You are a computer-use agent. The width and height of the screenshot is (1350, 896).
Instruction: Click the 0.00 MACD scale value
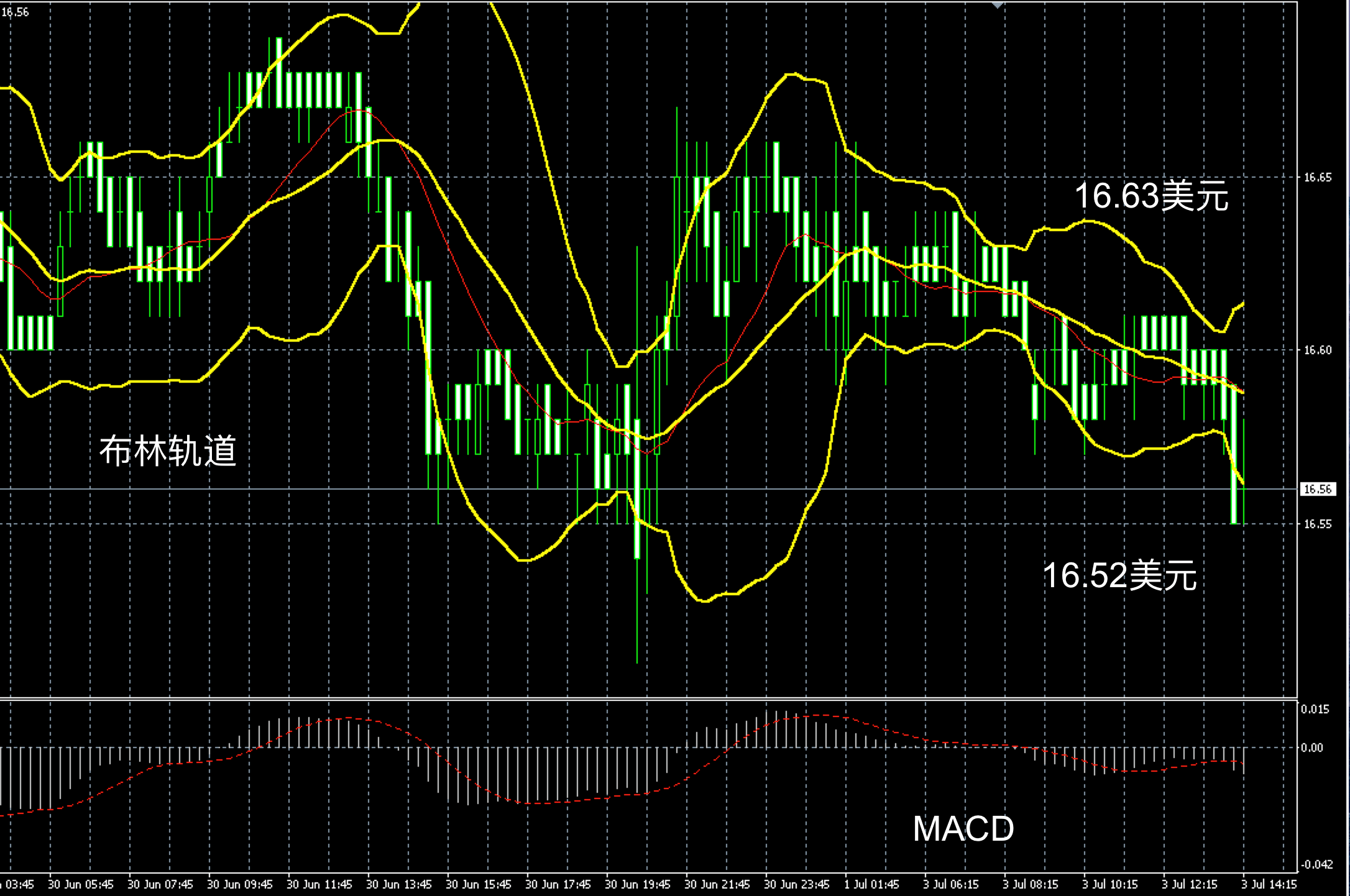pos(1312,747)
